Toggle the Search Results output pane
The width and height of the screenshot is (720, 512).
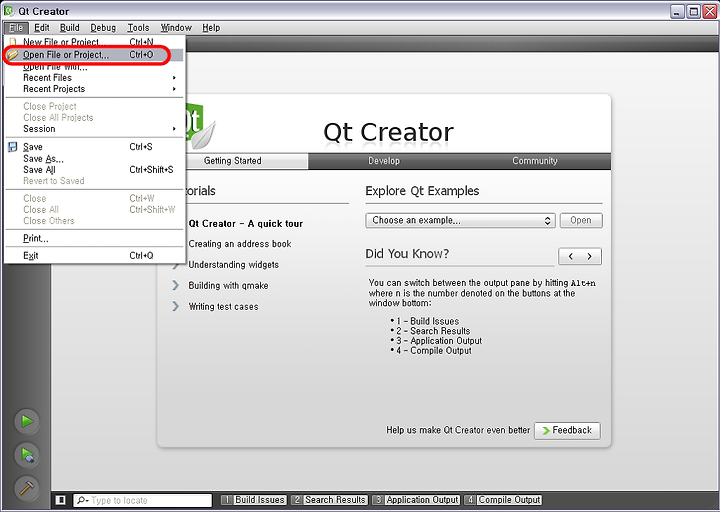pyautogui.click(x=330, y=500)
